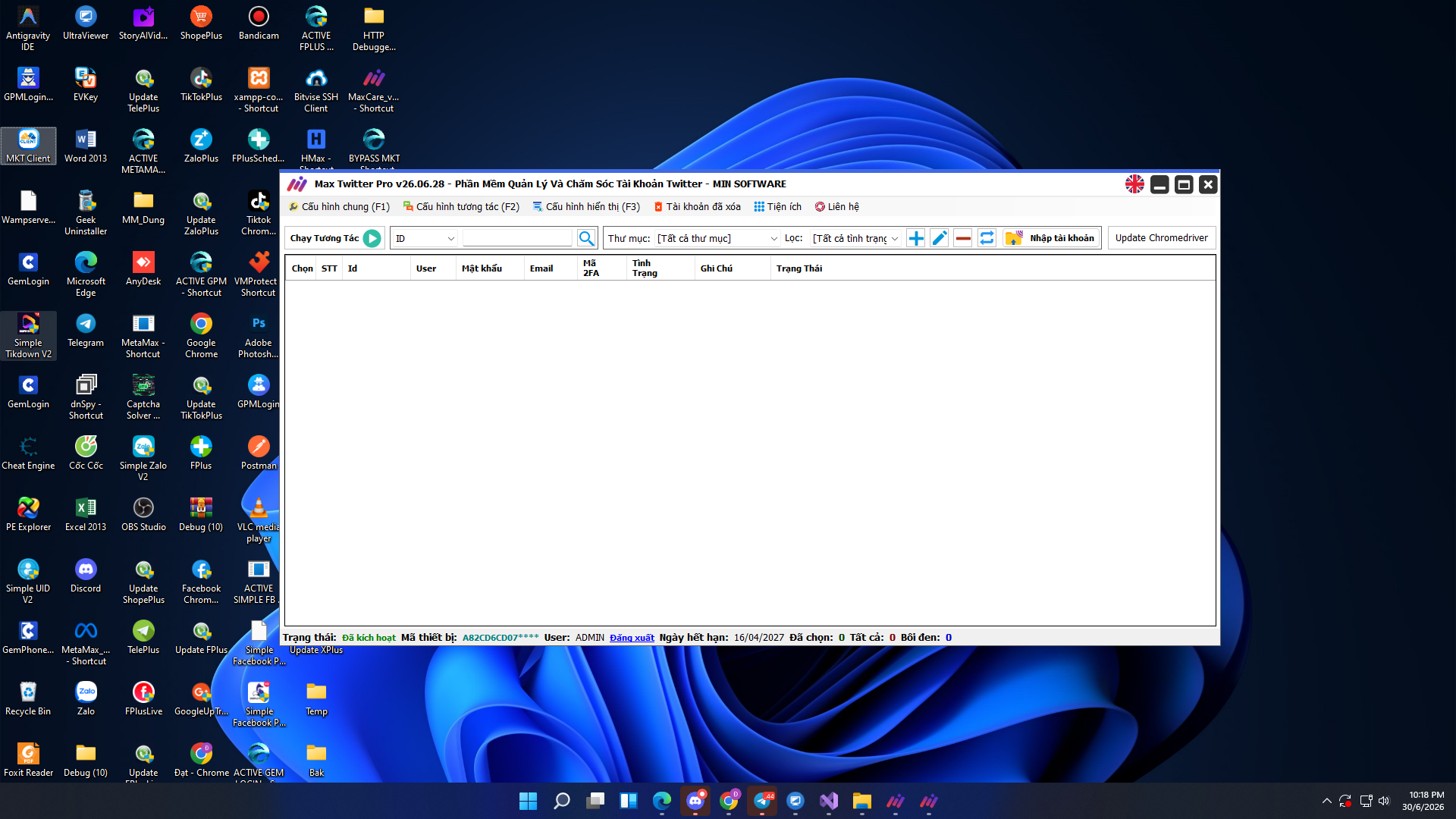Viewport: 1456px width, 819px height.
Task: Select the HTTP Debugger desktop icon
Action: coord(374,28)
